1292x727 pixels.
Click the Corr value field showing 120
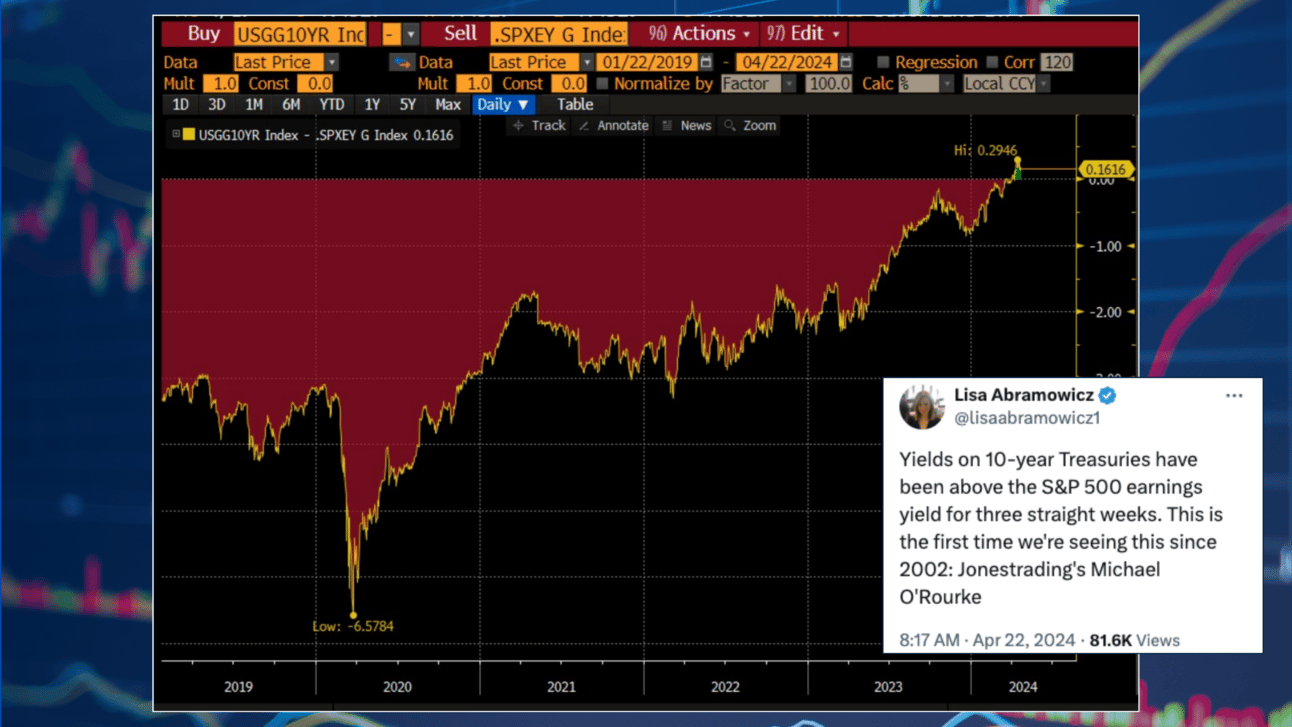click(x=1057, y=62)
